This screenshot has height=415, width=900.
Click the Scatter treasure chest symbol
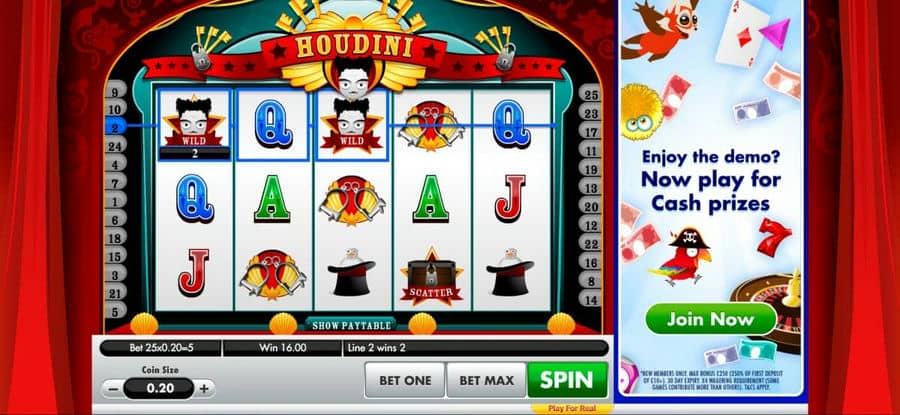[431, 276]
